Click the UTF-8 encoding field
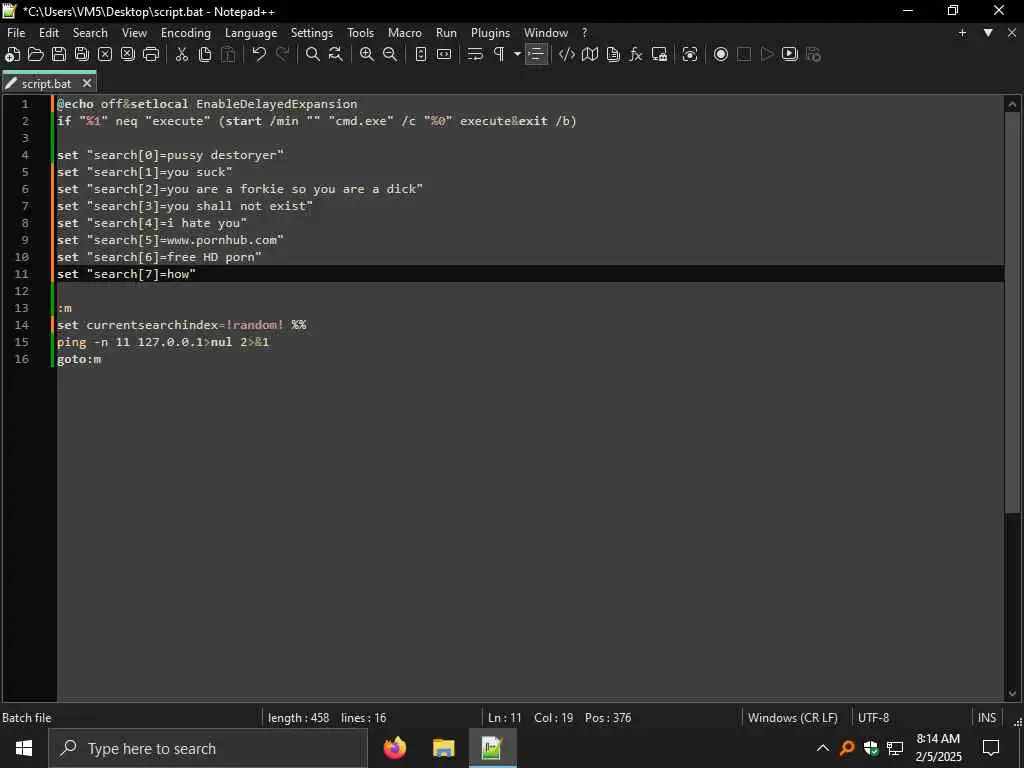This screenshot has height=768, width=1024. coord(873,718)
